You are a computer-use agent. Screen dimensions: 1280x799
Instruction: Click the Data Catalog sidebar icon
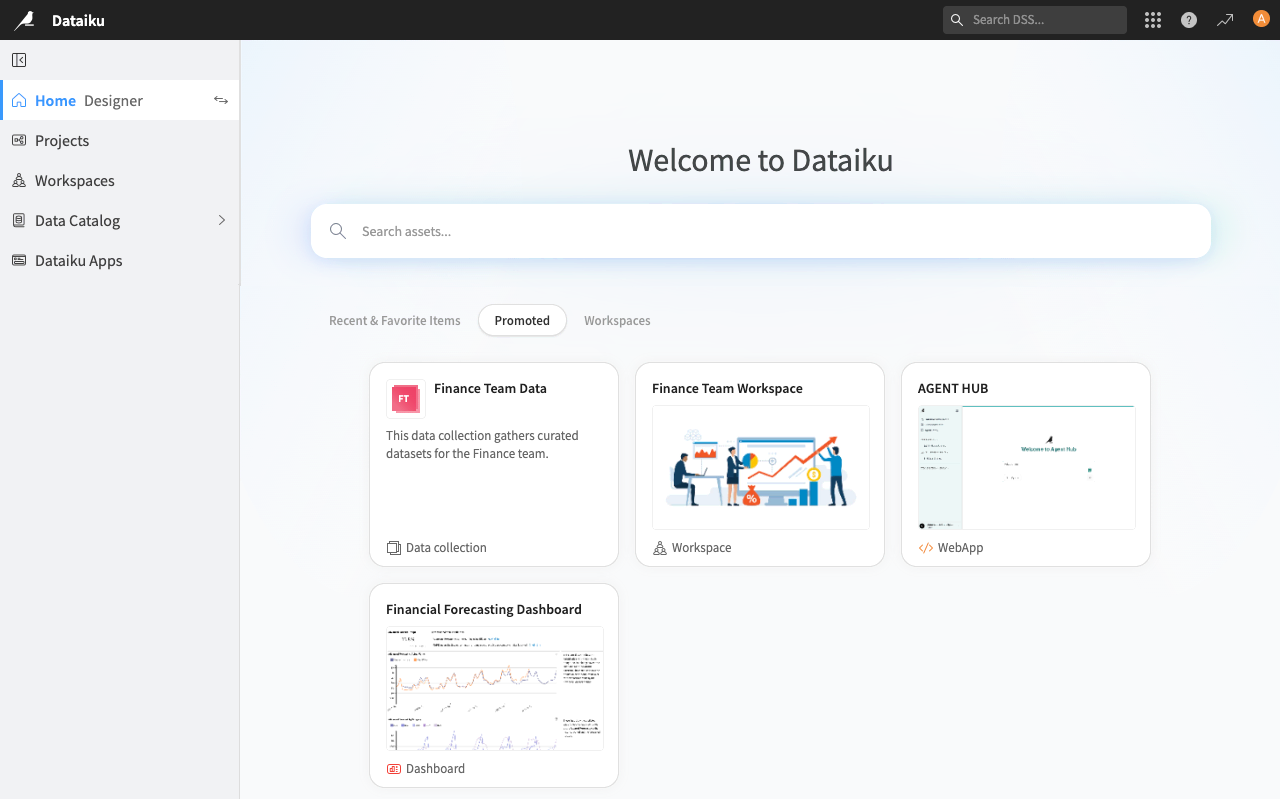[x=19, y=220]
